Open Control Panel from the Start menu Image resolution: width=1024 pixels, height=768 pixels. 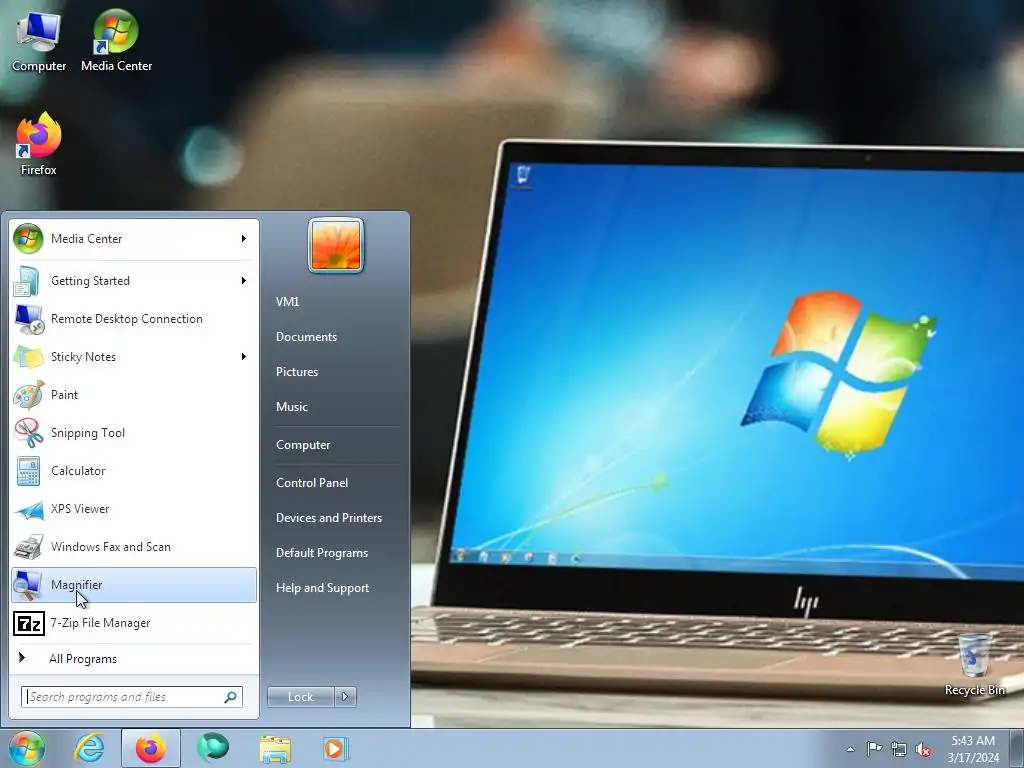312,483
